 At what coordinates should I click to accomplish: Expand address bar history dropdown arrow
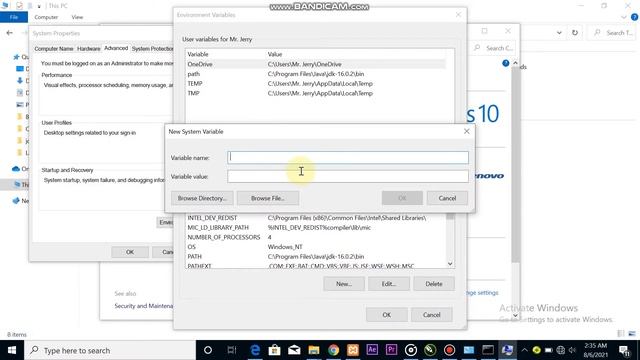[559, 33]
